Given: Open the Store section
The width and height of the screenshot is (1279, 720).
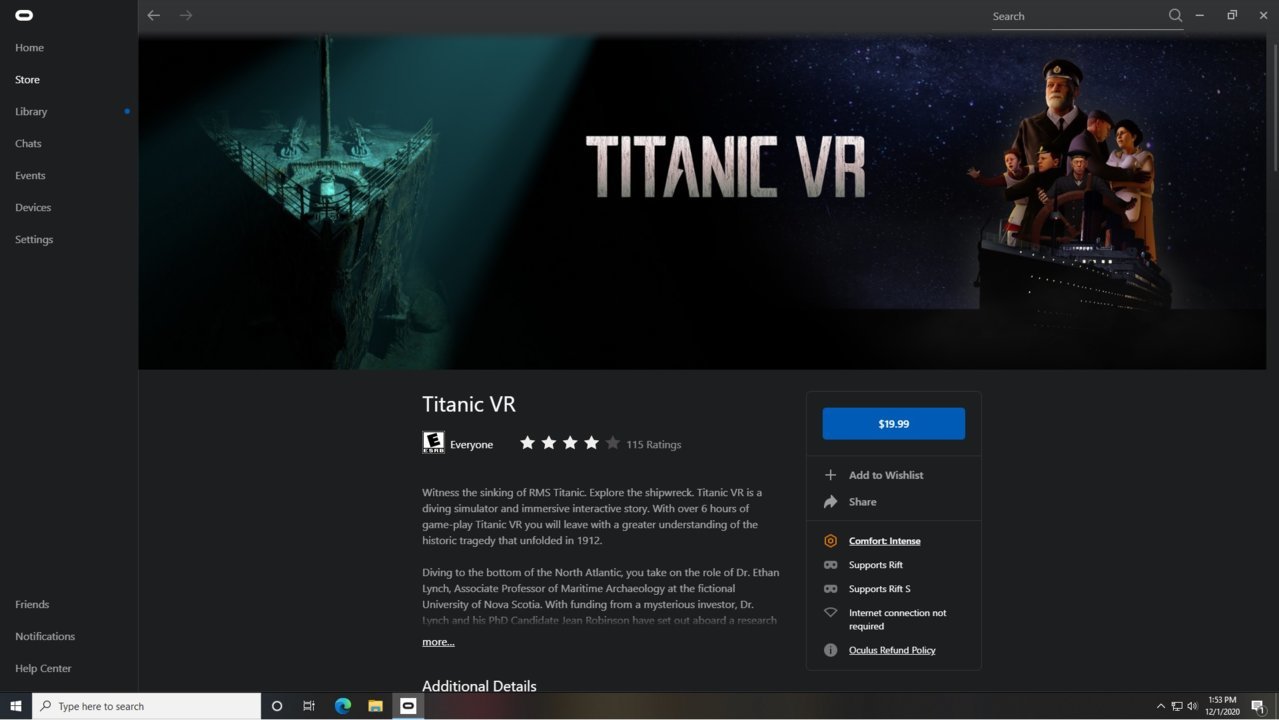Looking at the screenshot, I should [27, 80].
